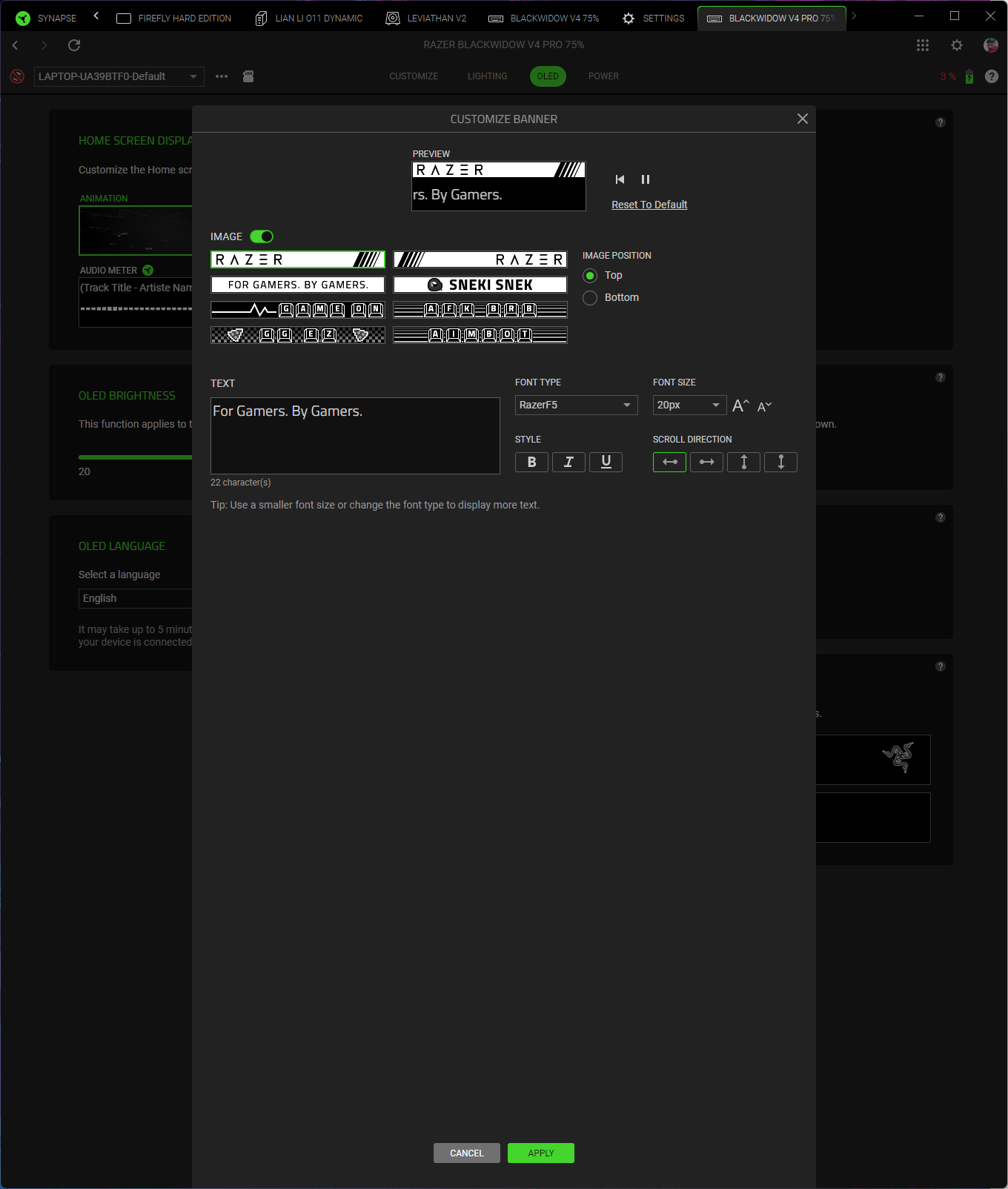
Task: Toggle italic text style
Action: [x=568, y=463]
